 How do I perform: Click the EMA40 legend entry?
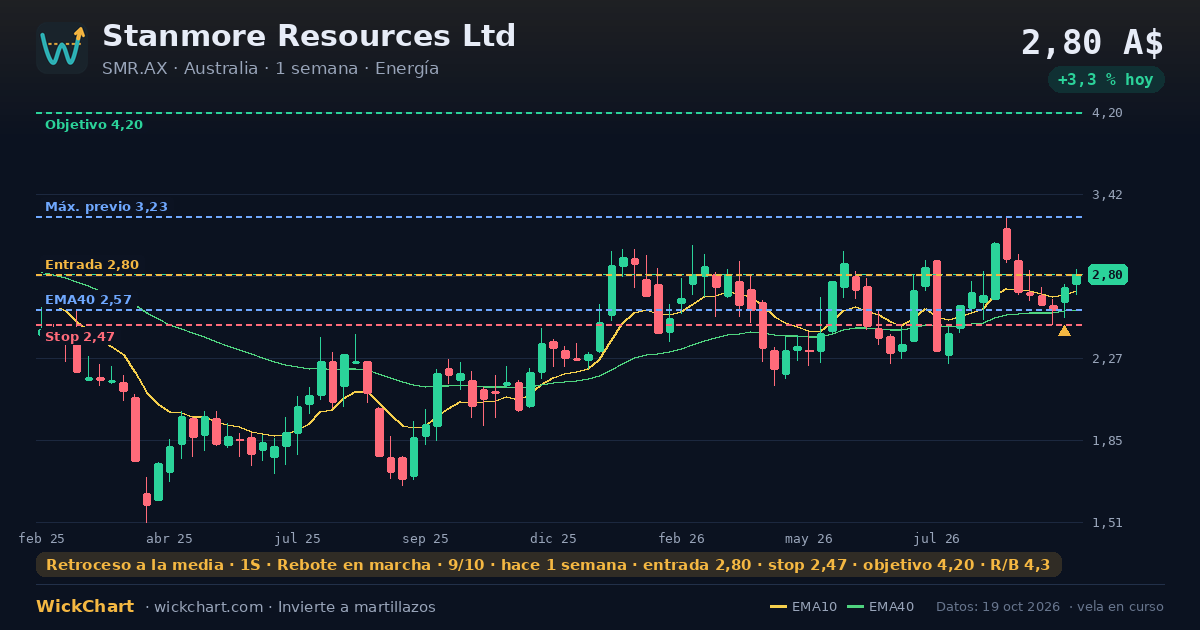880,607
